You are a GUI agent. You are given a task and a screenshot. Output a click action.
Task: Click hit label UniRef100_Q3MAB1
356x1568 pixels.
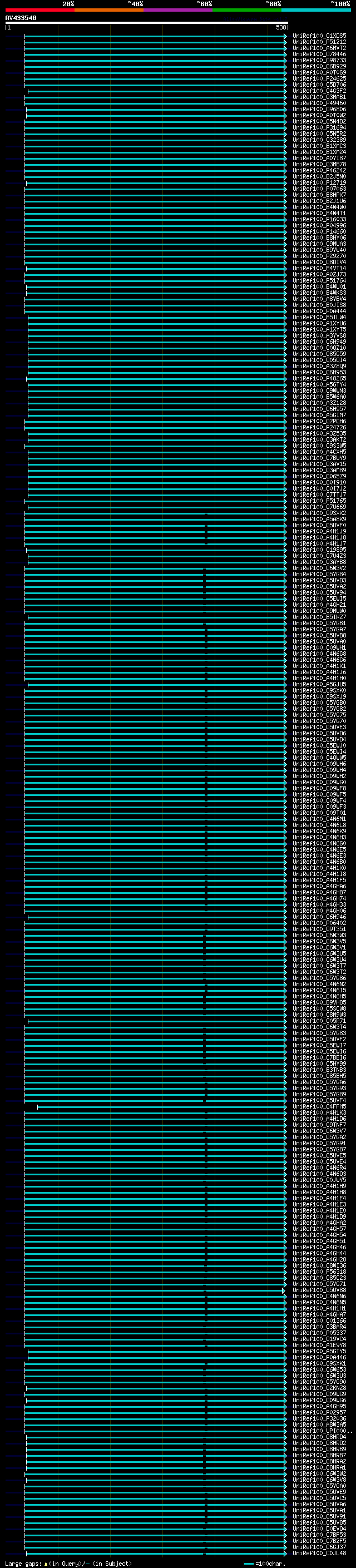pos(319,97)
